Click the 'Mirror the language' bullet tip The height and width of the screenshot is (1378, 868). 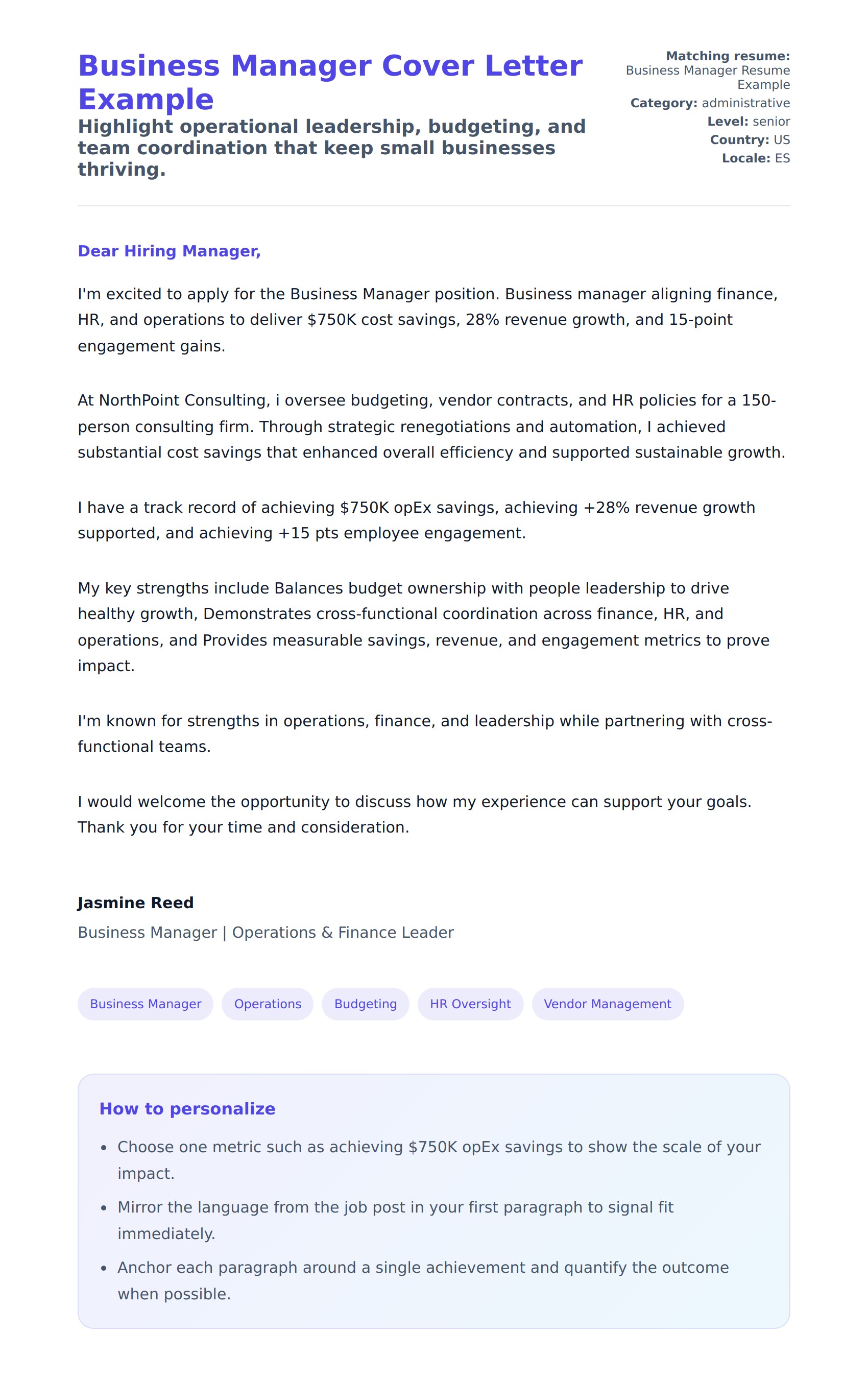point(395,1220)
